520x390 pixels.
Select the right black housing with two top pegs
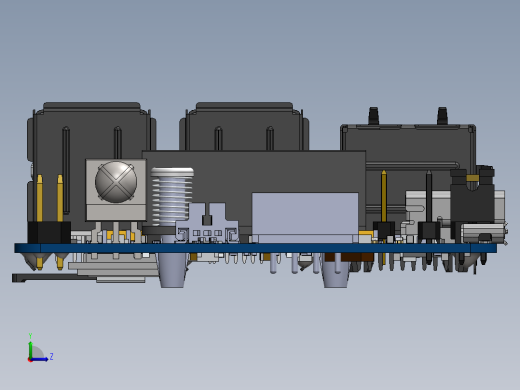click(x=408, y=143)
